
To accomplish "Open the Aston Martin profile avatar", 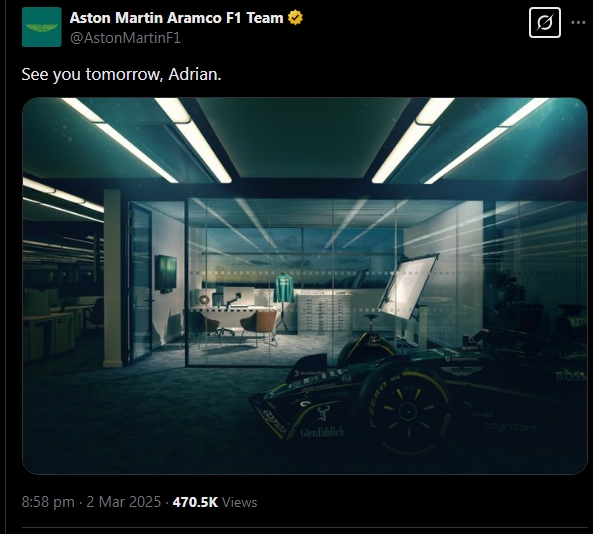I will coord(42,27).
